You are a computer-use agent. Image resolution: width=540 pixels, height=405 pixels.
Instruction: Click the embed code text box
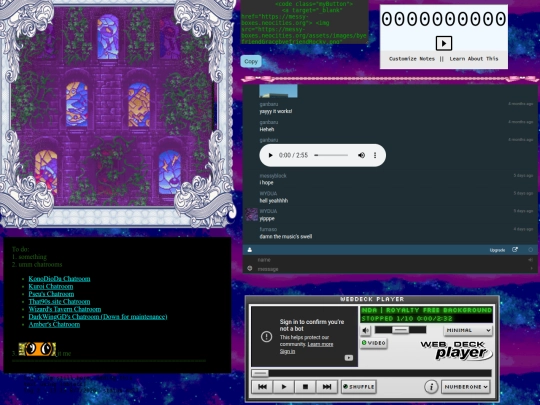click(304, 22)
